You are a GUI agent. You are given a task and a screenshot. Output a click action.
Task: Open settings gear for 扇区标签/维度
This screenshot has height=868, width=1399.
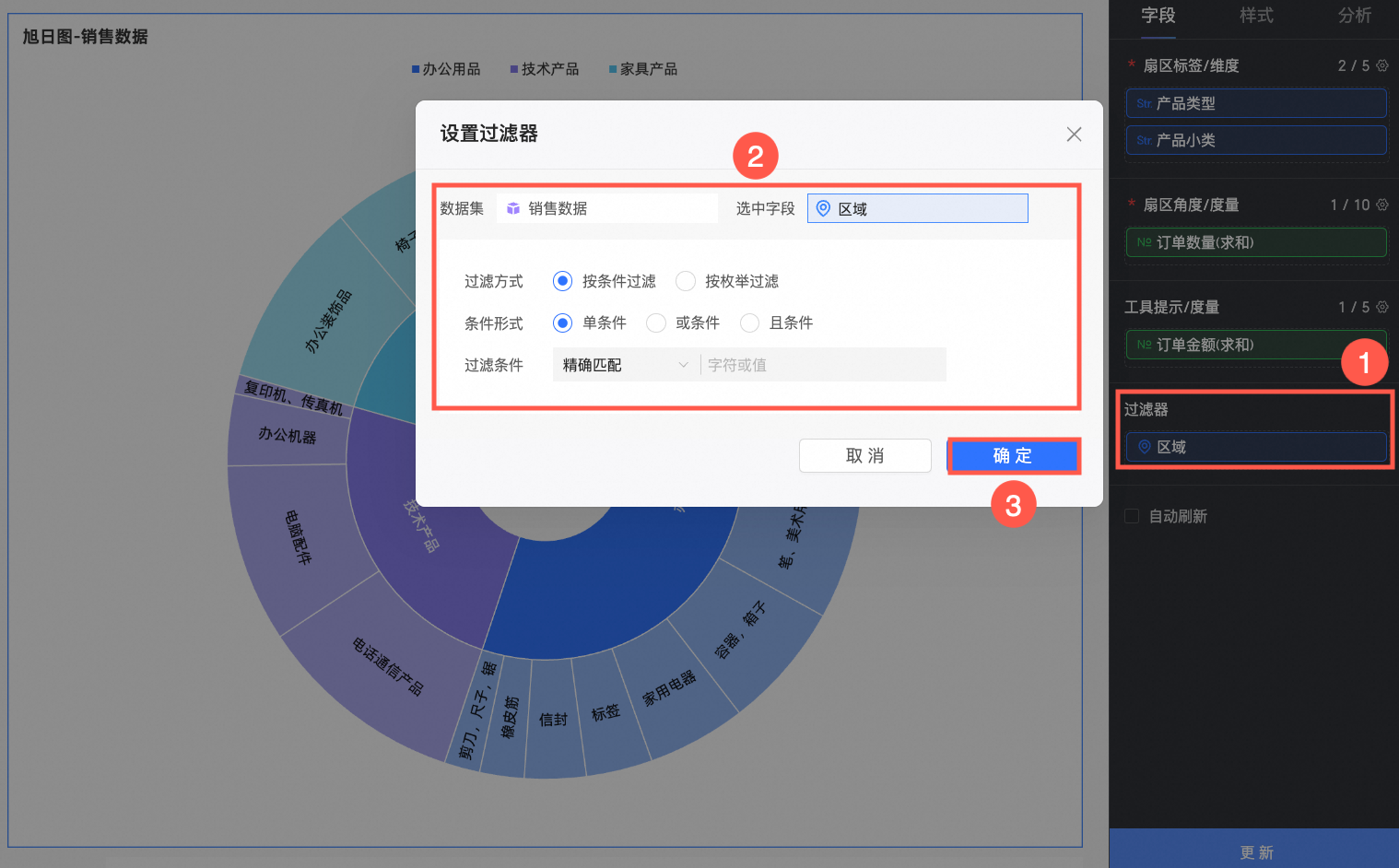point(1381,65)
